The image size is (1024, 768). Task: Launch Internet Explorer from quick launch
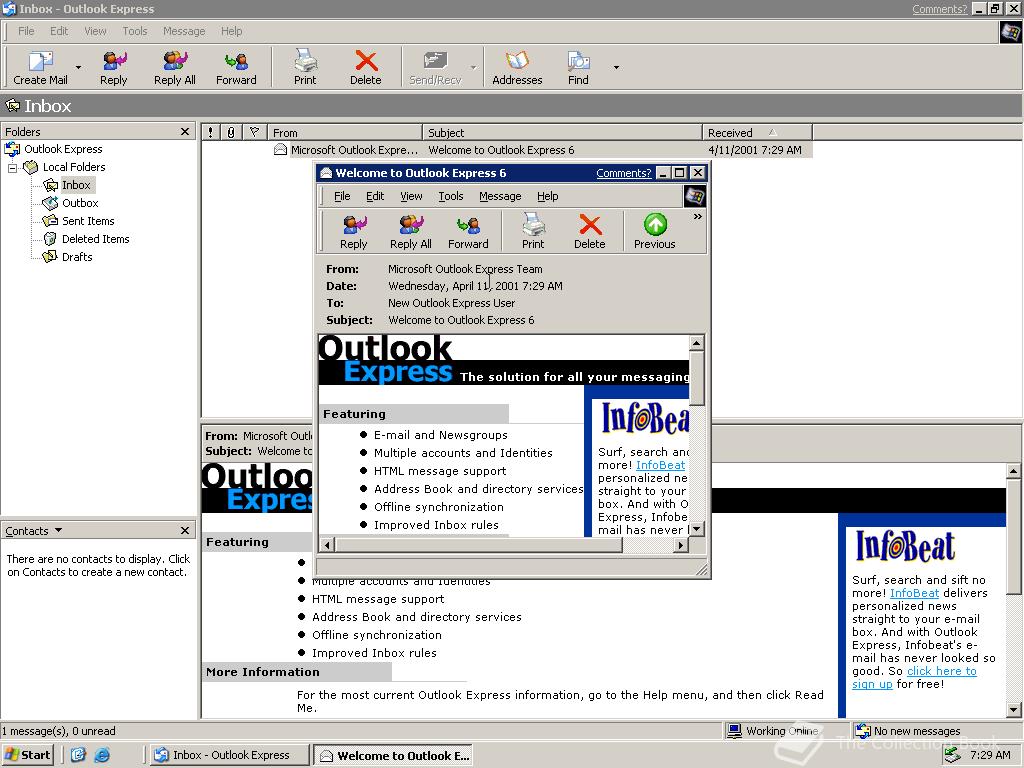tap(102, 755)
